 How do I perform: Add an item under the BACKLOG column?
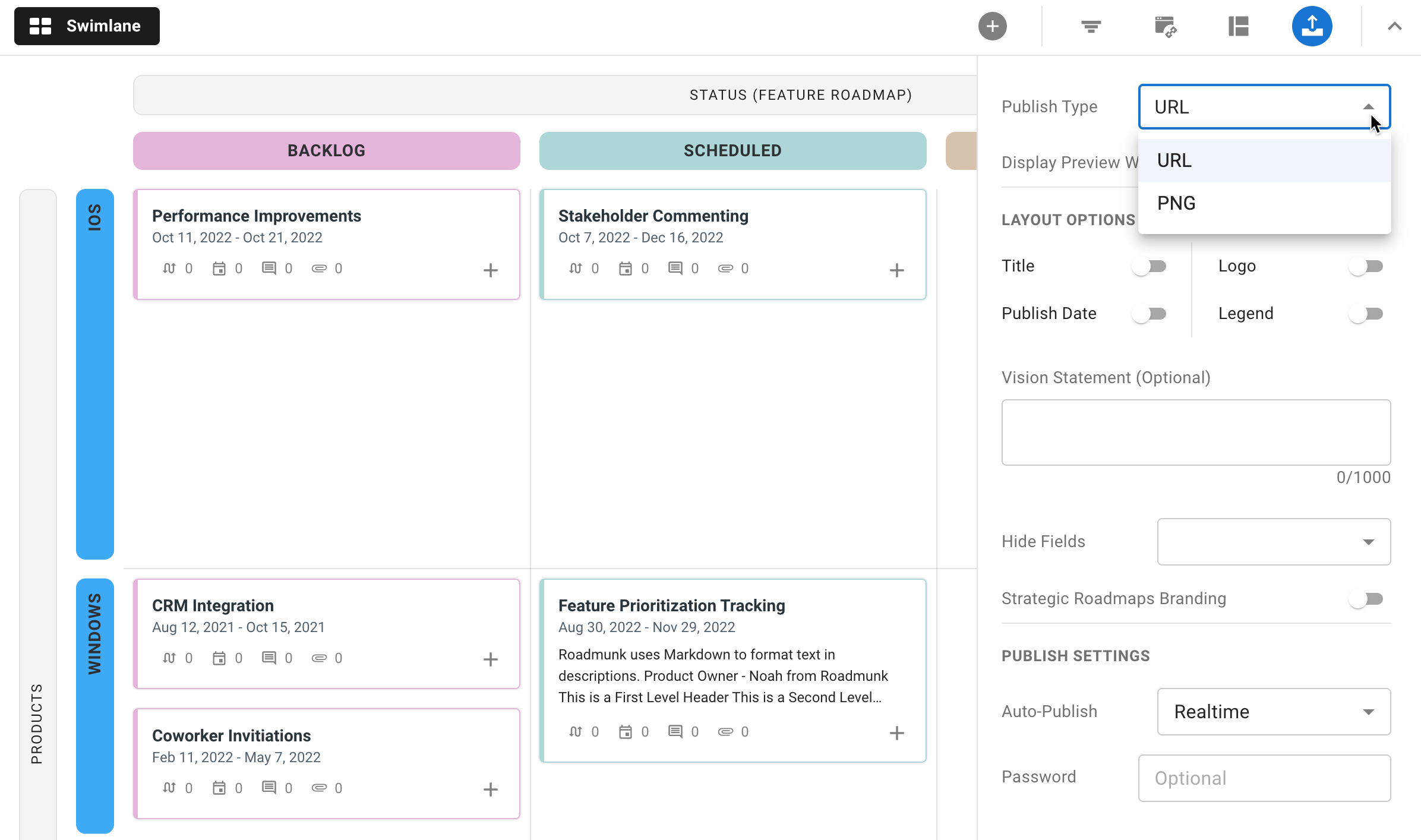(491, 270)
